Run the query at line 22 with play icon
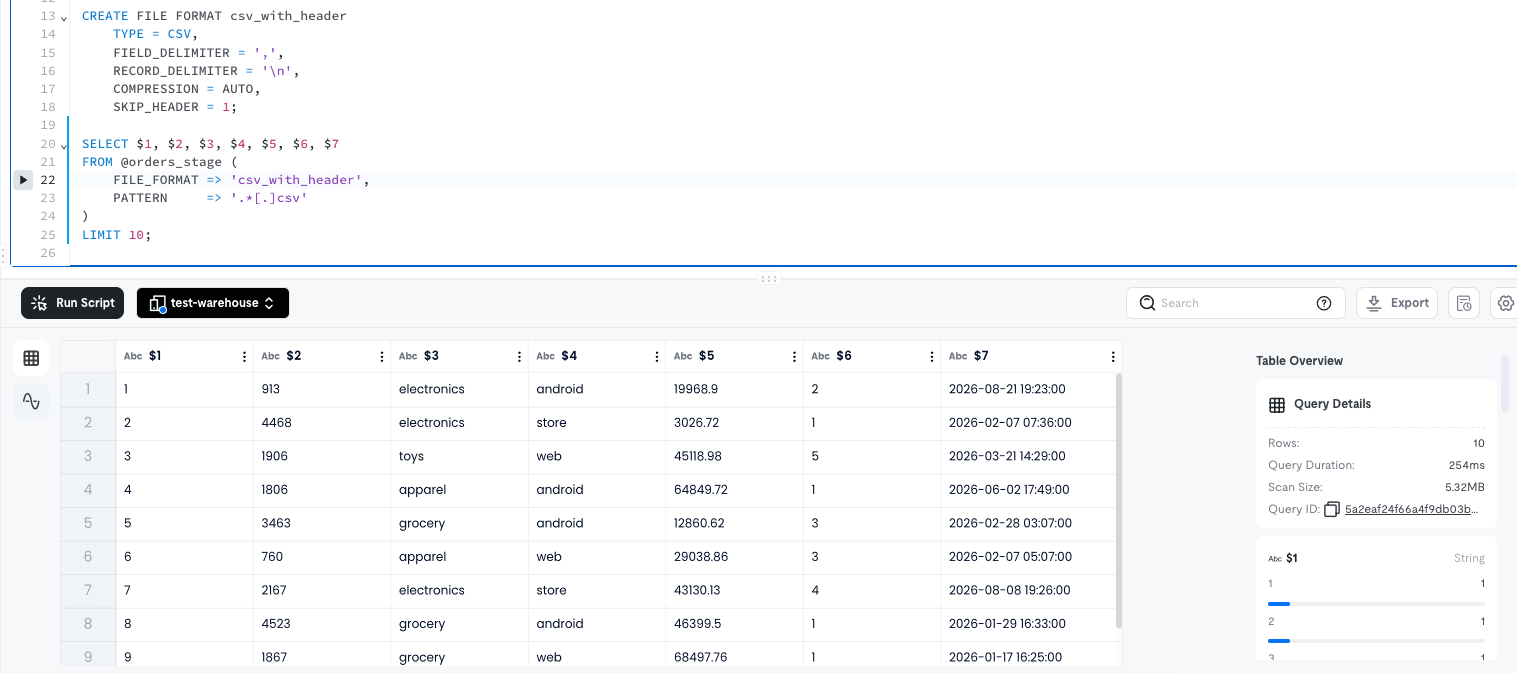 point(24,180)
